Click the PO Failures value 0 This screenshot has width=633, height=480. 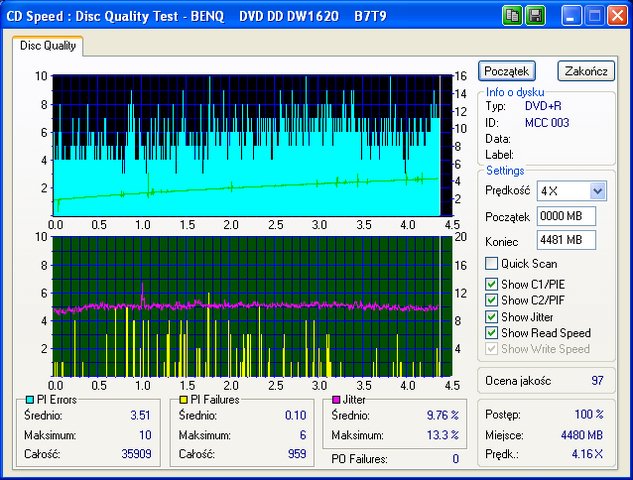(455, 459)
